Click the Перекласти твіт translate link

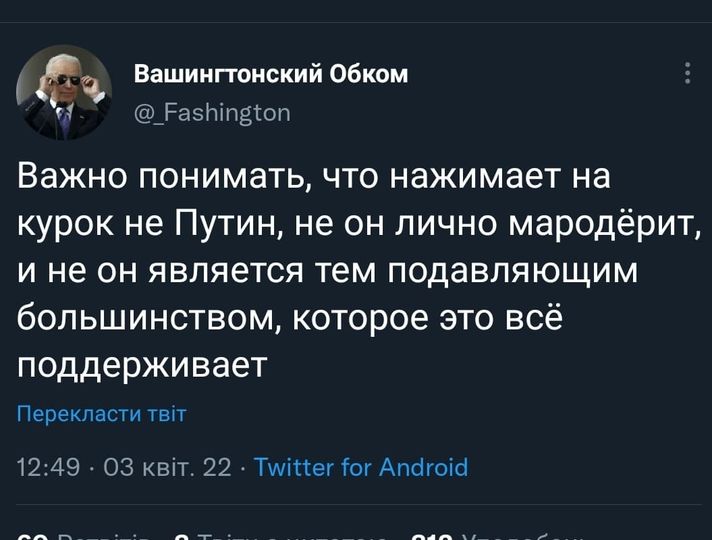102,414
